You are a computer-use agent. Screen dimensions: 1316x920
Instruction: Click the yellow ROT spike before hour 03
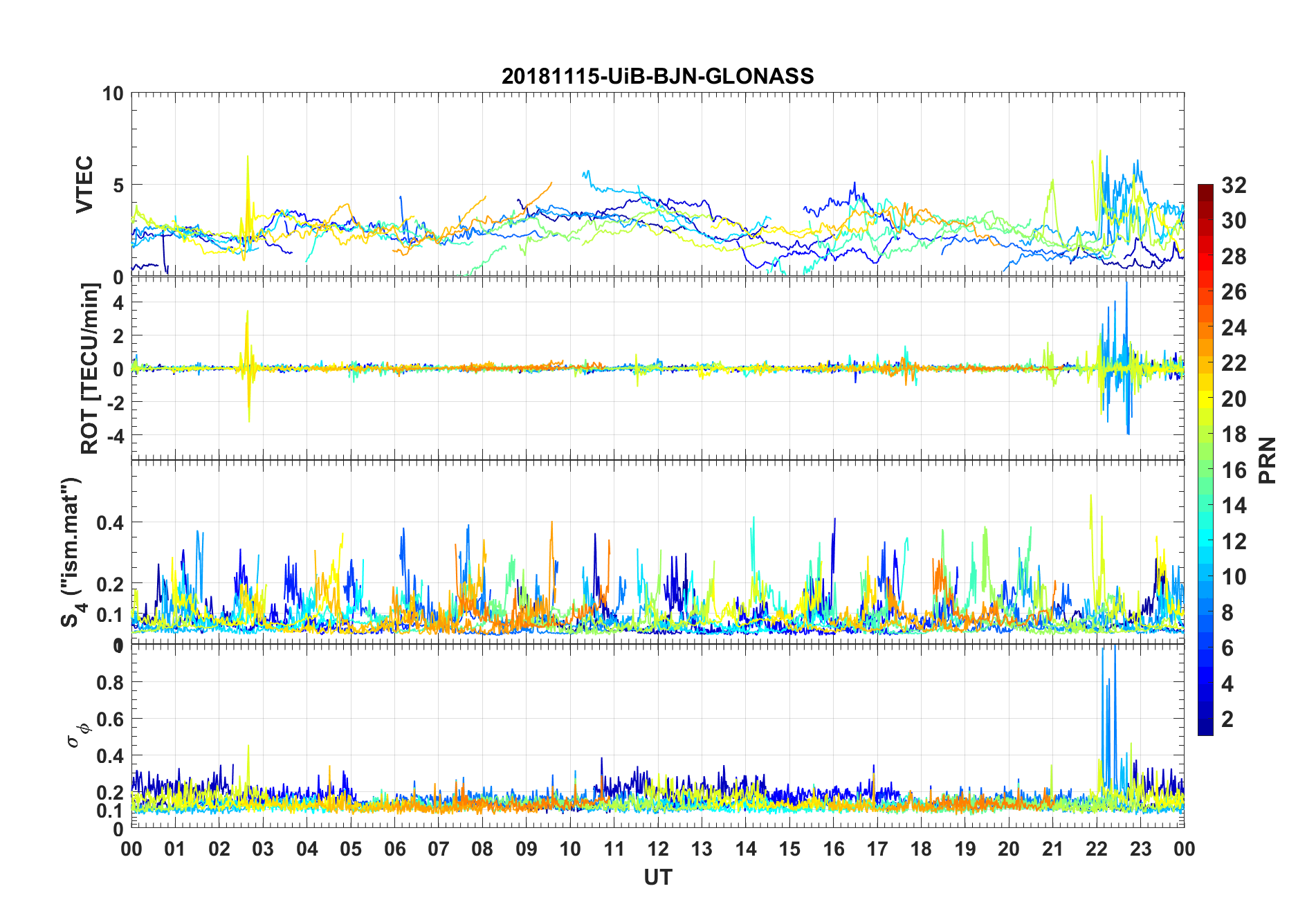click(248, 365)
